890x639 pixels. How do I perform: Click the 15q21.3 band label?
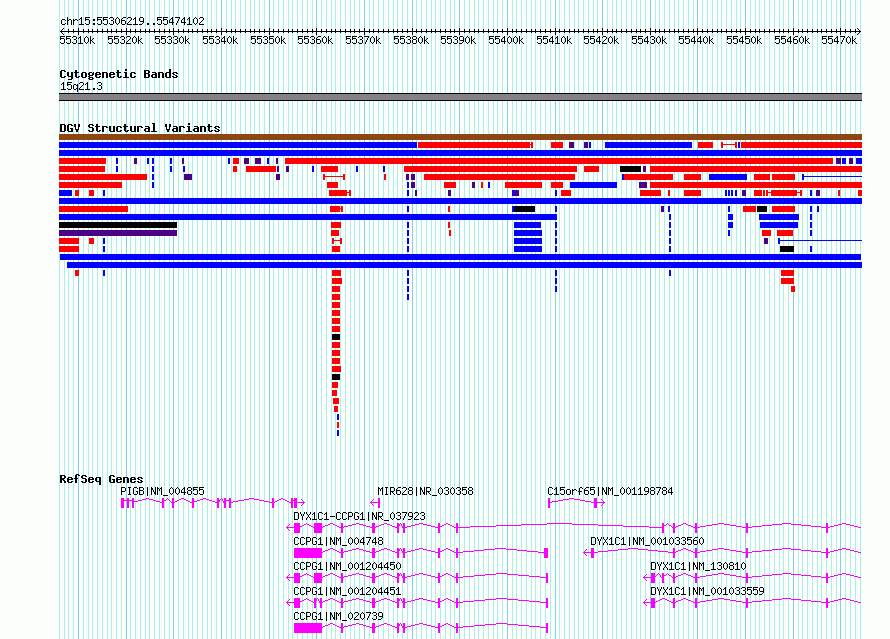click(81, 86)
